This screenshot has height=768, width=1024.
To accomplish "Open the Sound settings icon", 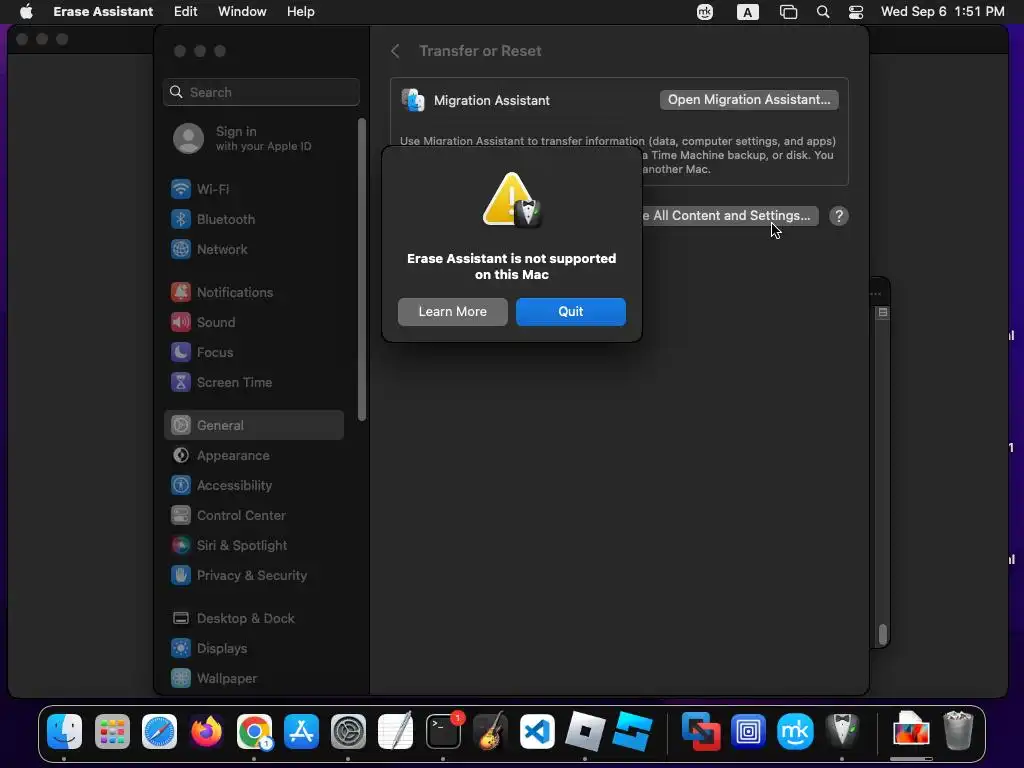I will point(181,323).
